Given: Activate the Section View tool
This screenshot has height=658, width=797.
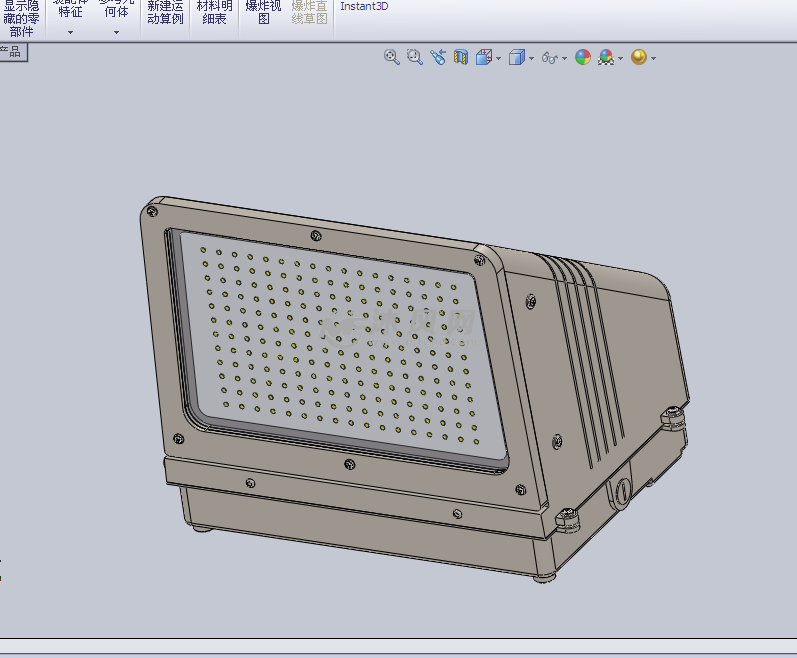Looking at the screenshot, I should tap(461, 58).
